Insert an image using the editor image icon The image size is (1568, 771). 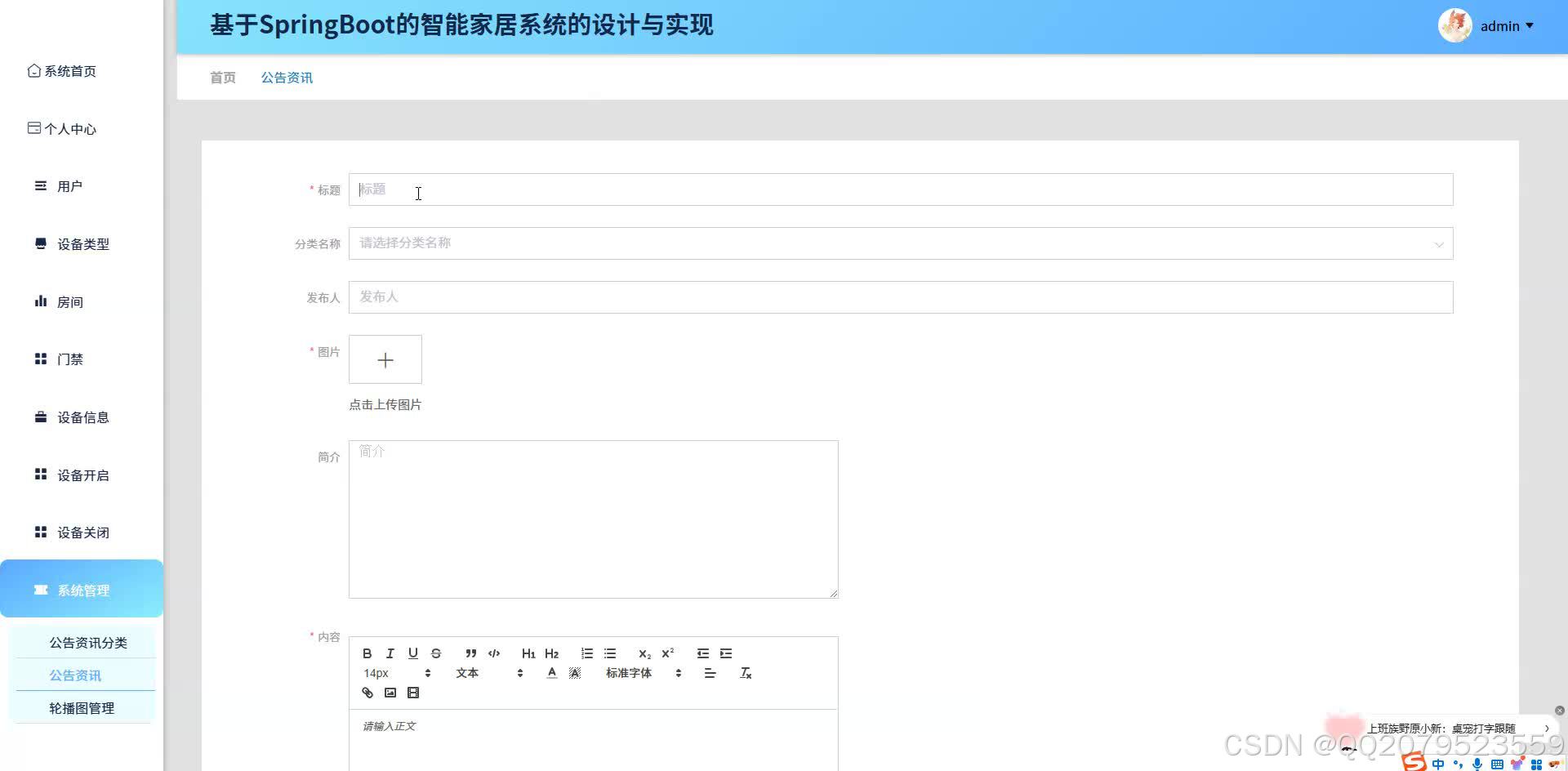[390, 693]
